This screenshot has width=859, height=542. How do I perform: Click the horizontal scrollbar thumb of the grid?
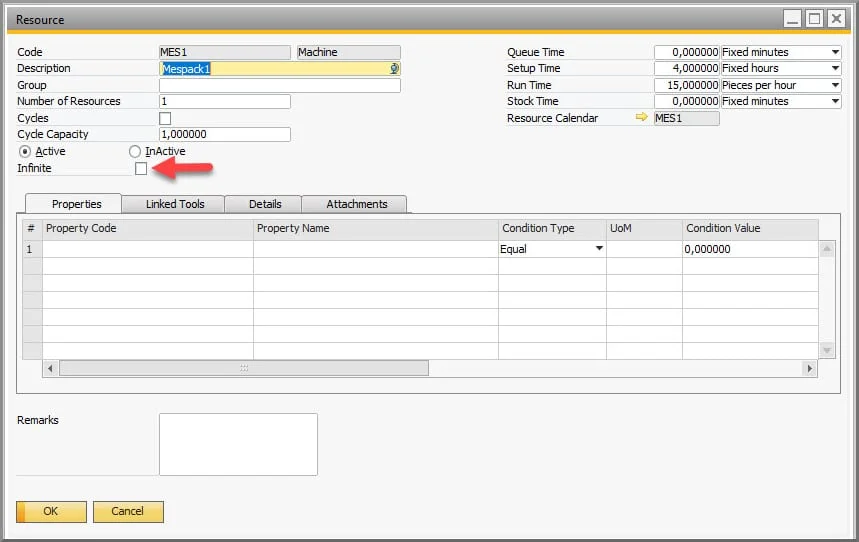(x=244, y=368)
